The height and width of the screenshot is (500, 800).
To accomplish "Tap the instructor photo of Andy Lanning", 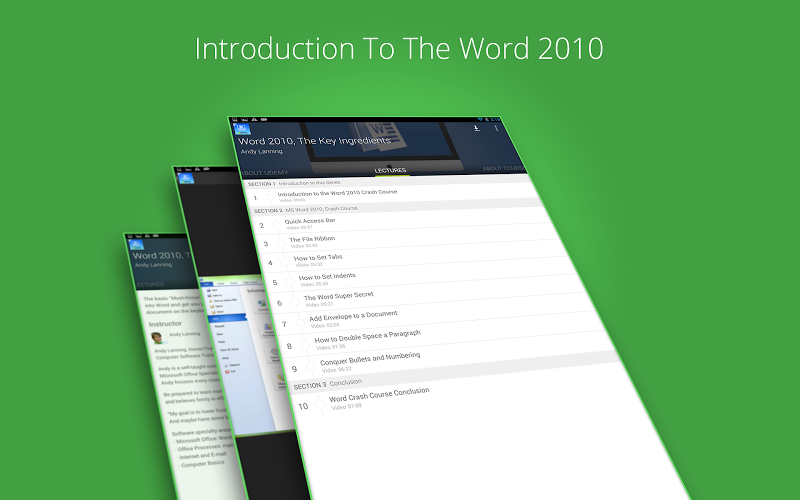I will [157, 338].
